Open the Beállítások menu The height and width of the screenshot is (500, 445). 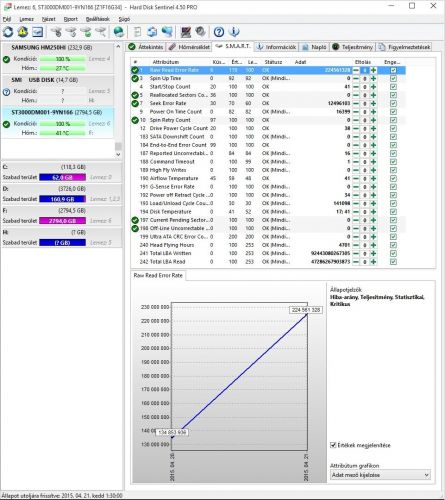point(98,19)
